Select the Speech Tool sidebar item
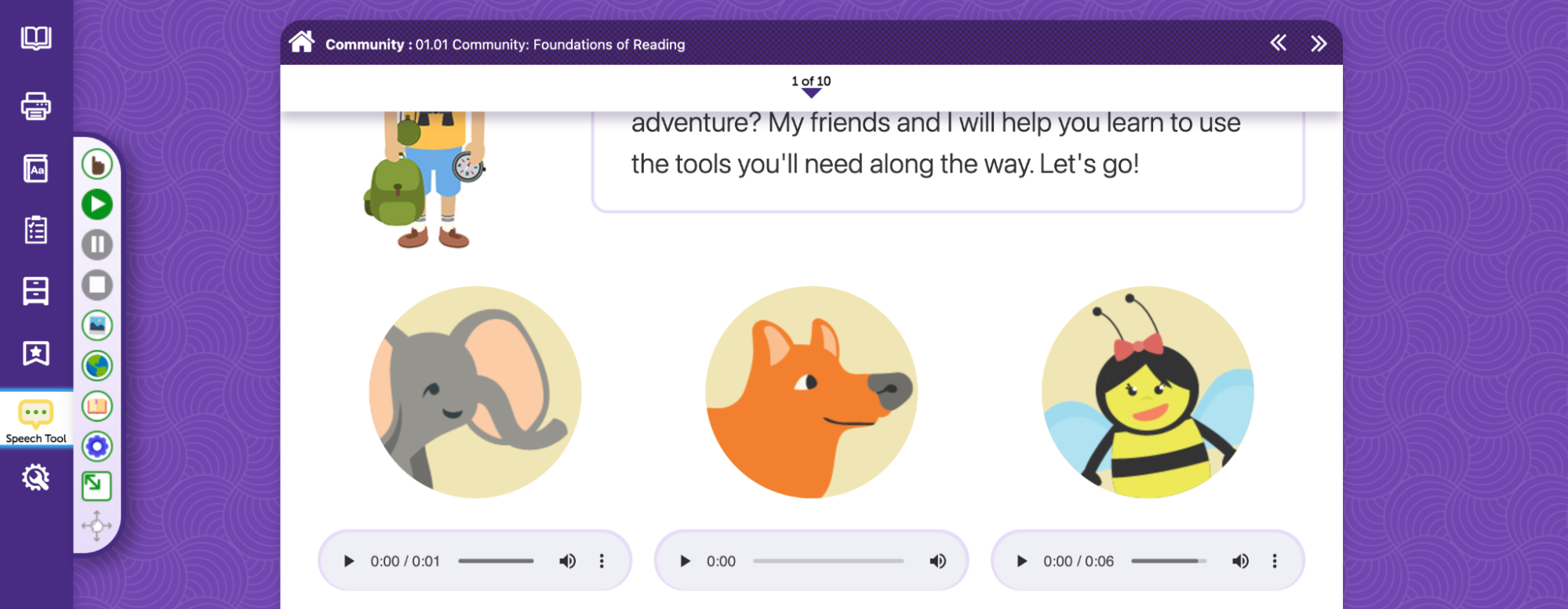Image resolution: width=1568 pixels, height=609 pixels. (x=36, y=421)
